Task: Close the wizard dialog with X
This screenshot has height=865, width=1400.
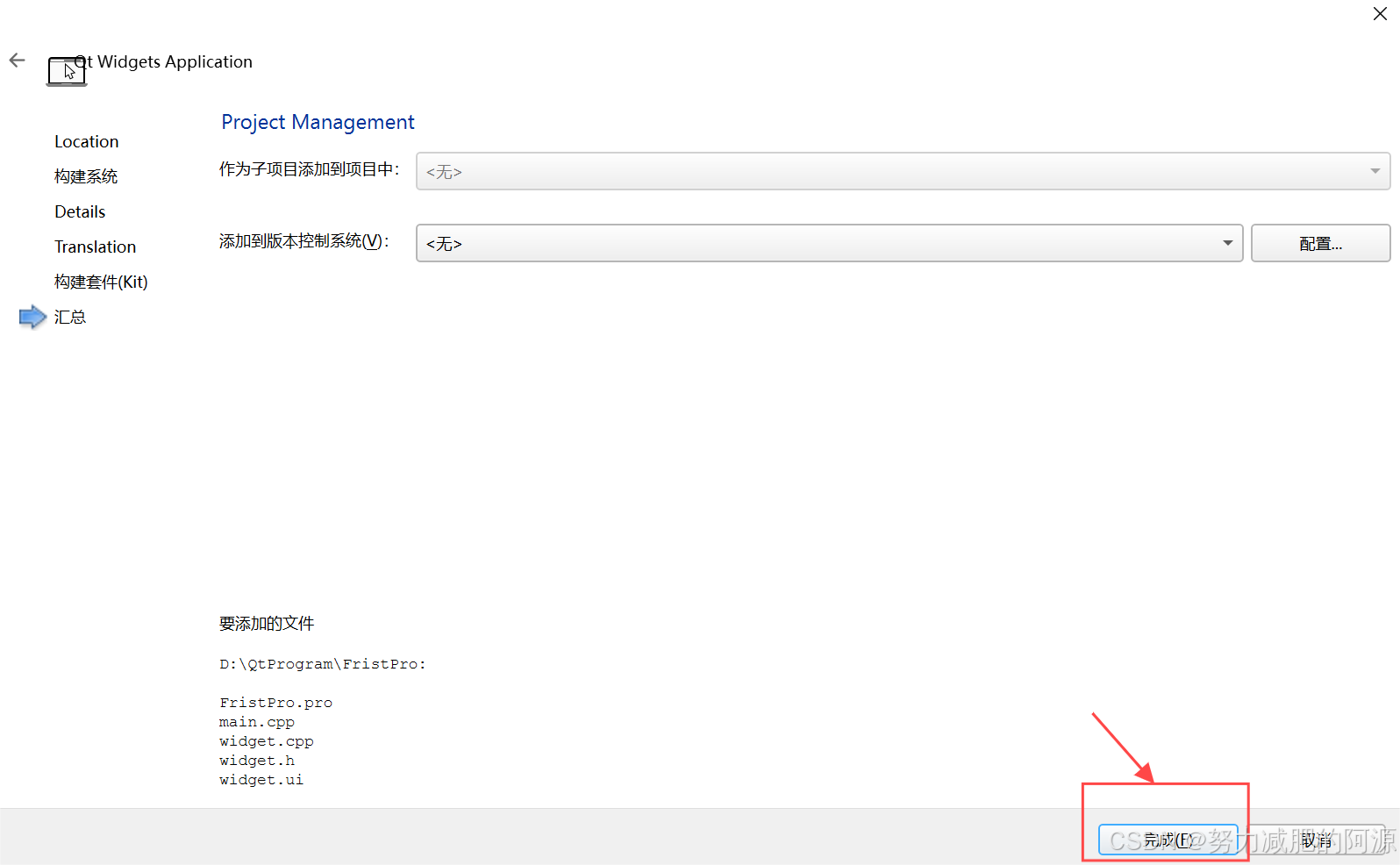Action: click(1380, 14)
